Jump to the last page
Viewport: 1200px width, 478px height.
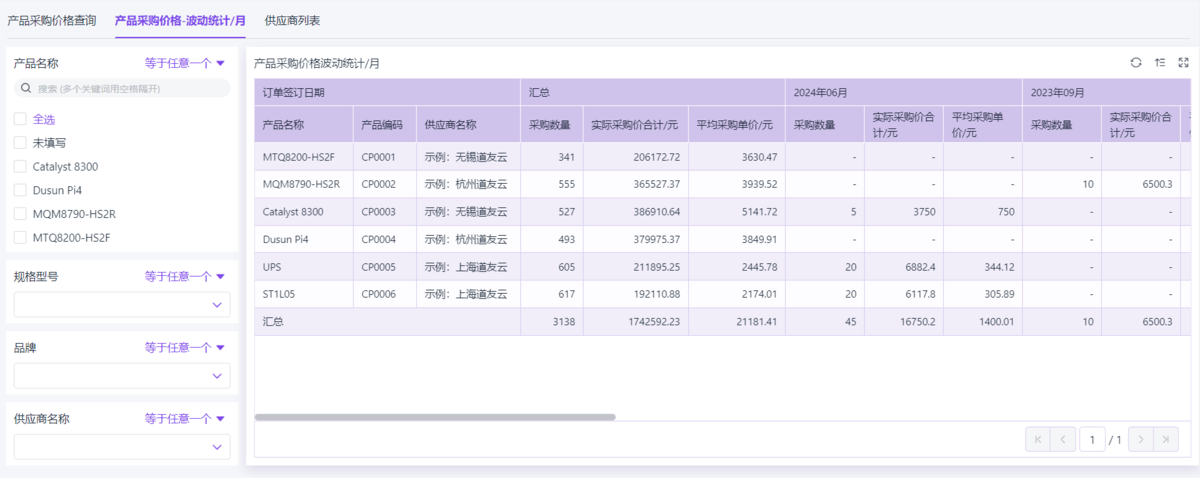click(x=1166, y=439)
